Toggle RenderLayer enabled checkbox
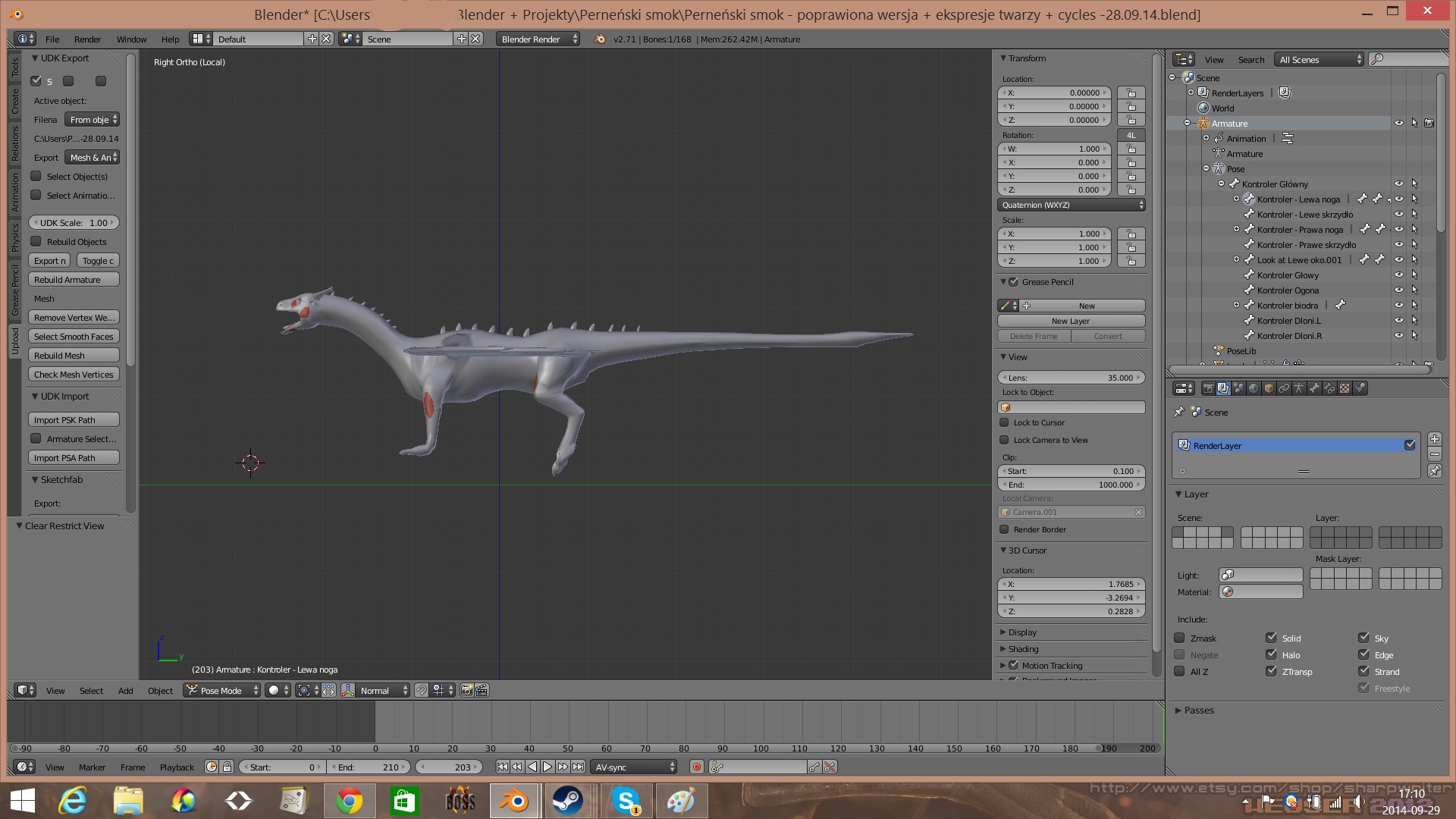Viewport: 1456px width, 819px height. click(1410, 445)
